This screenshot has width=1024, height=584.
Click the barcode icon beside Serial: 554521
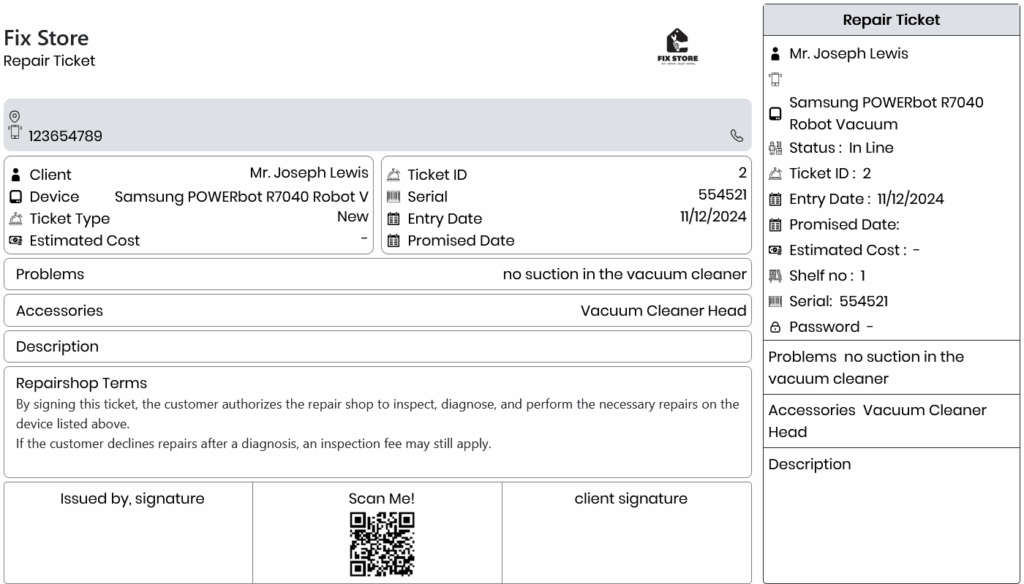tap(775, 301)
